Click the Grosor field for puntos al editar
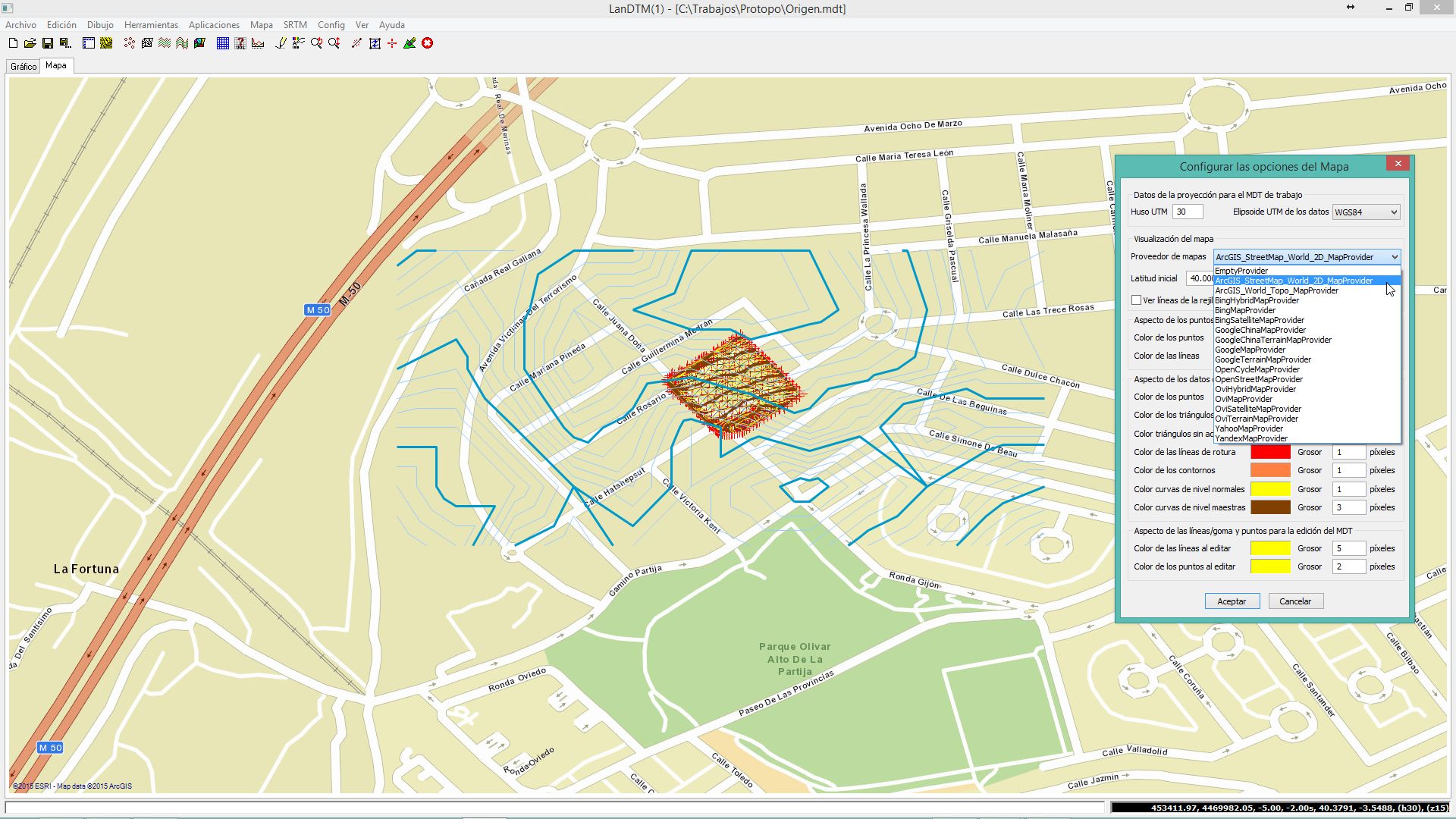Screen dimensions: 1456x819 pyautogui.click(x=1349, y=566)
